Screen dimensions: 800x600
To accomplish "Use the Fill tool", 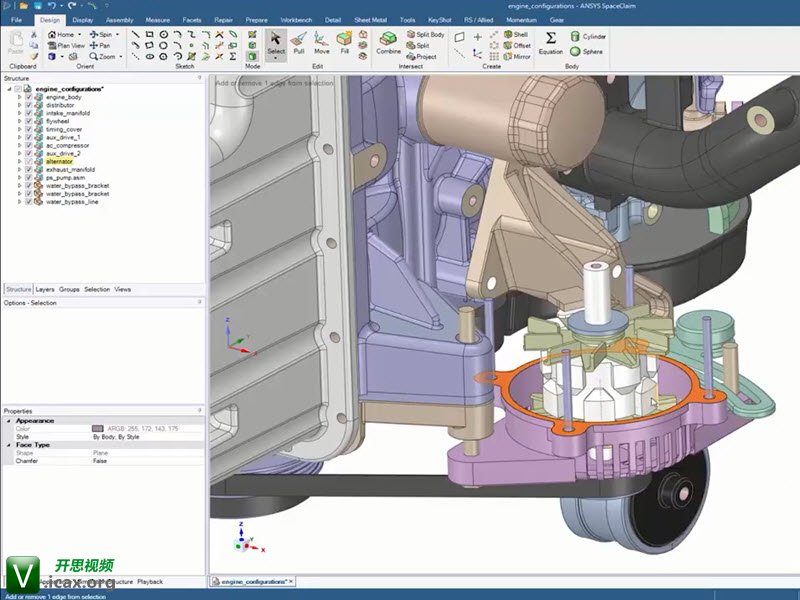I will tap(344, 43).
